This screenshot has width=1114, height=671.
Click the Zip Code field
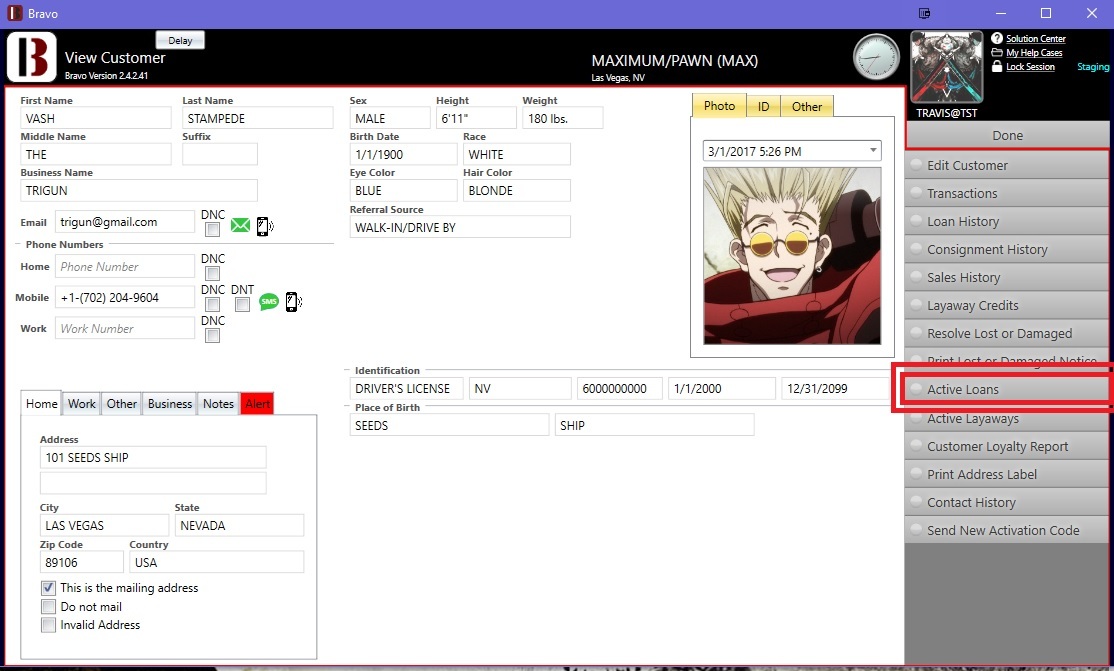click(x=82, y=562)
